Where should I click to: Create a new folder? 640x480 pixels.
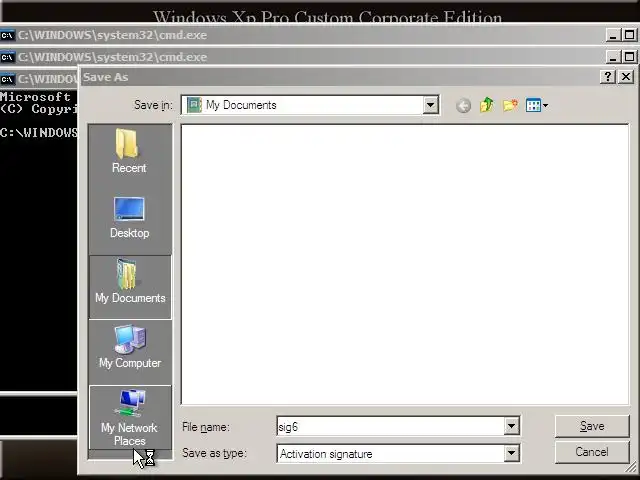(x=510, y=105)
